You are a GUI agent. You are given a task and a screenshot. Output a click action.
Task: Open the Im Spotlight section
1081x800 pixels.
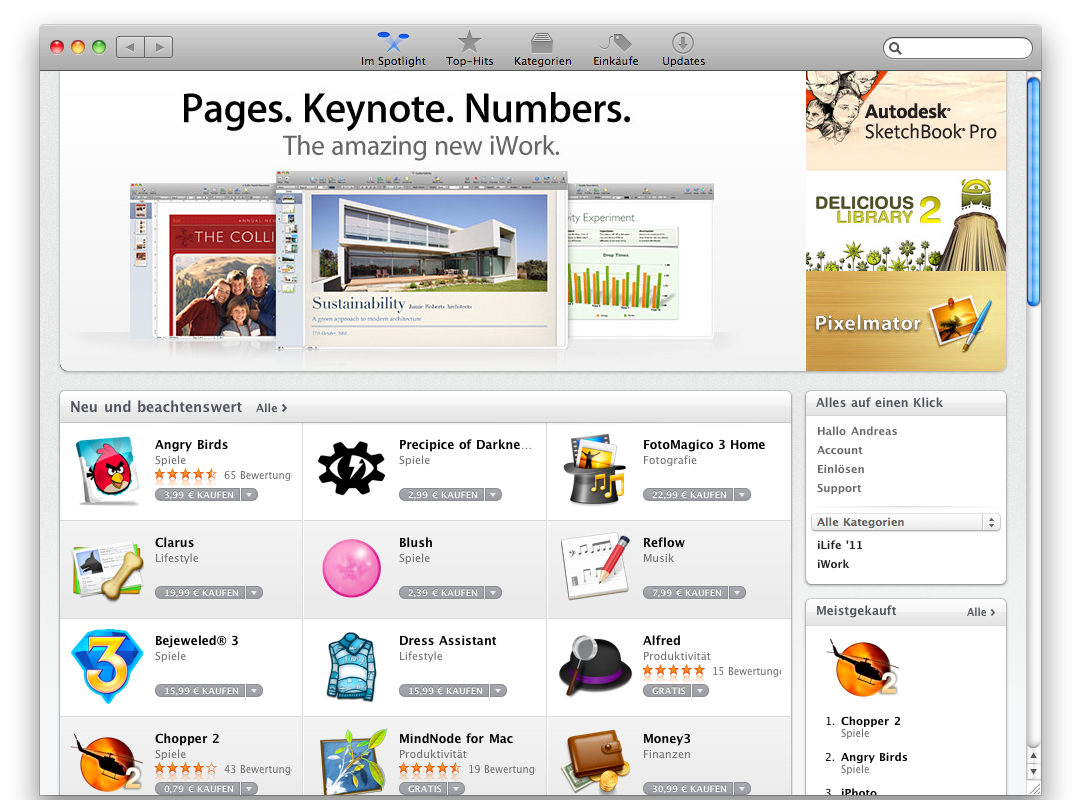[x=393, y=49]
